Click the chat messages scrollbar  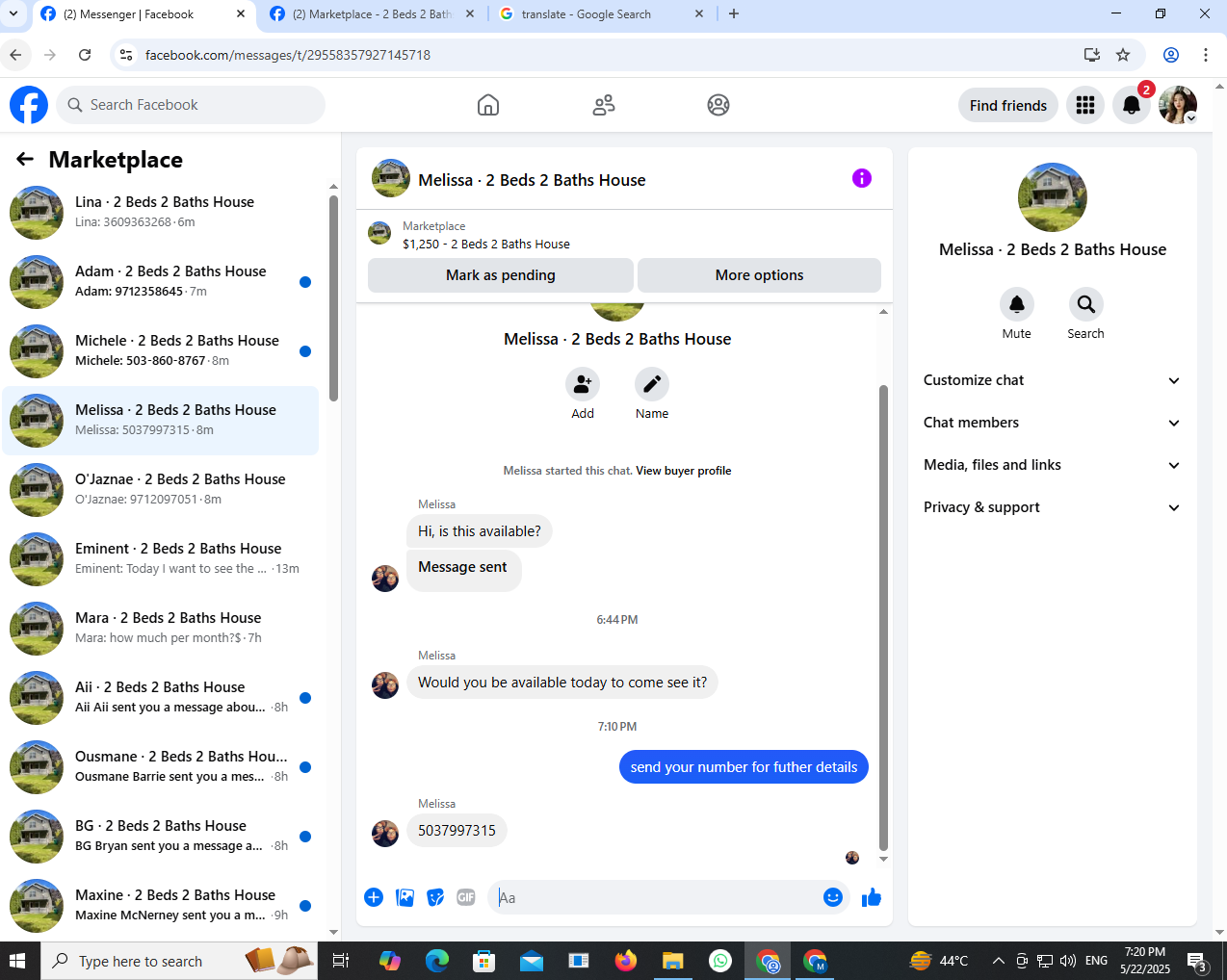[883, 616]
